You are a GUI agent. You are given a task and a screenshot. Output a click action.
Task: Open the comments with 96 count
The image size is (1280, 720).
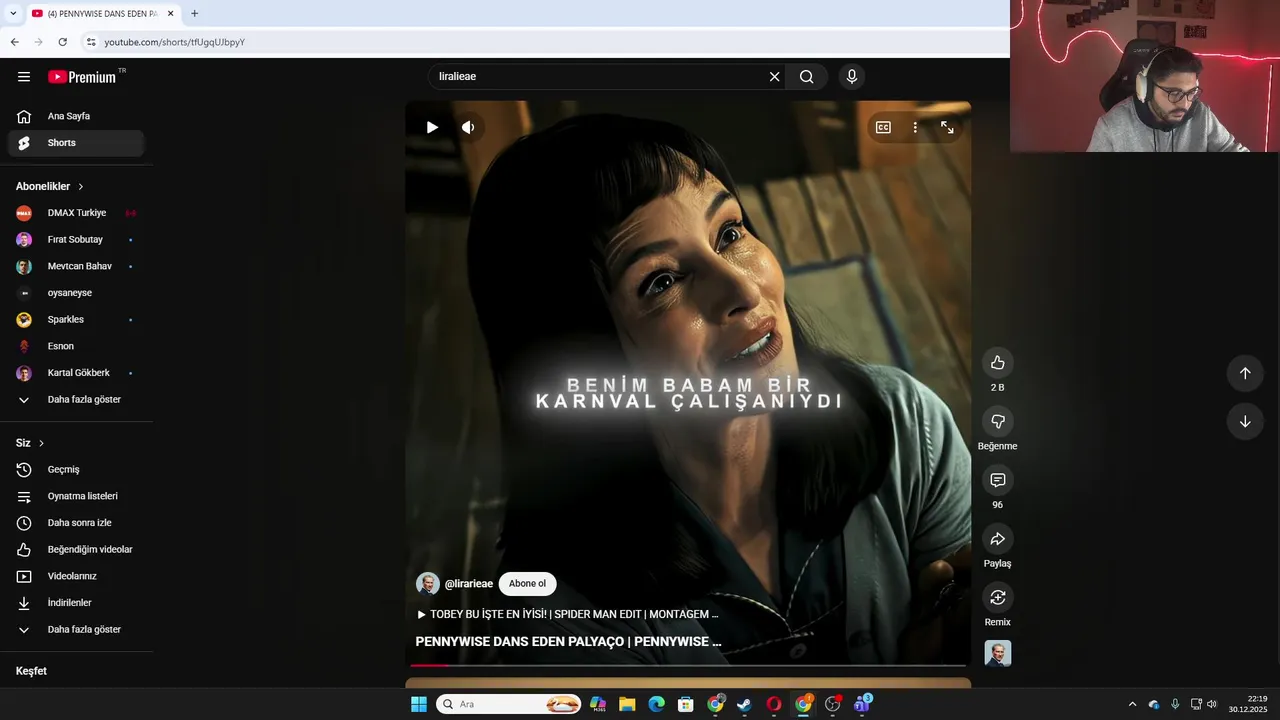coord(997,480)
